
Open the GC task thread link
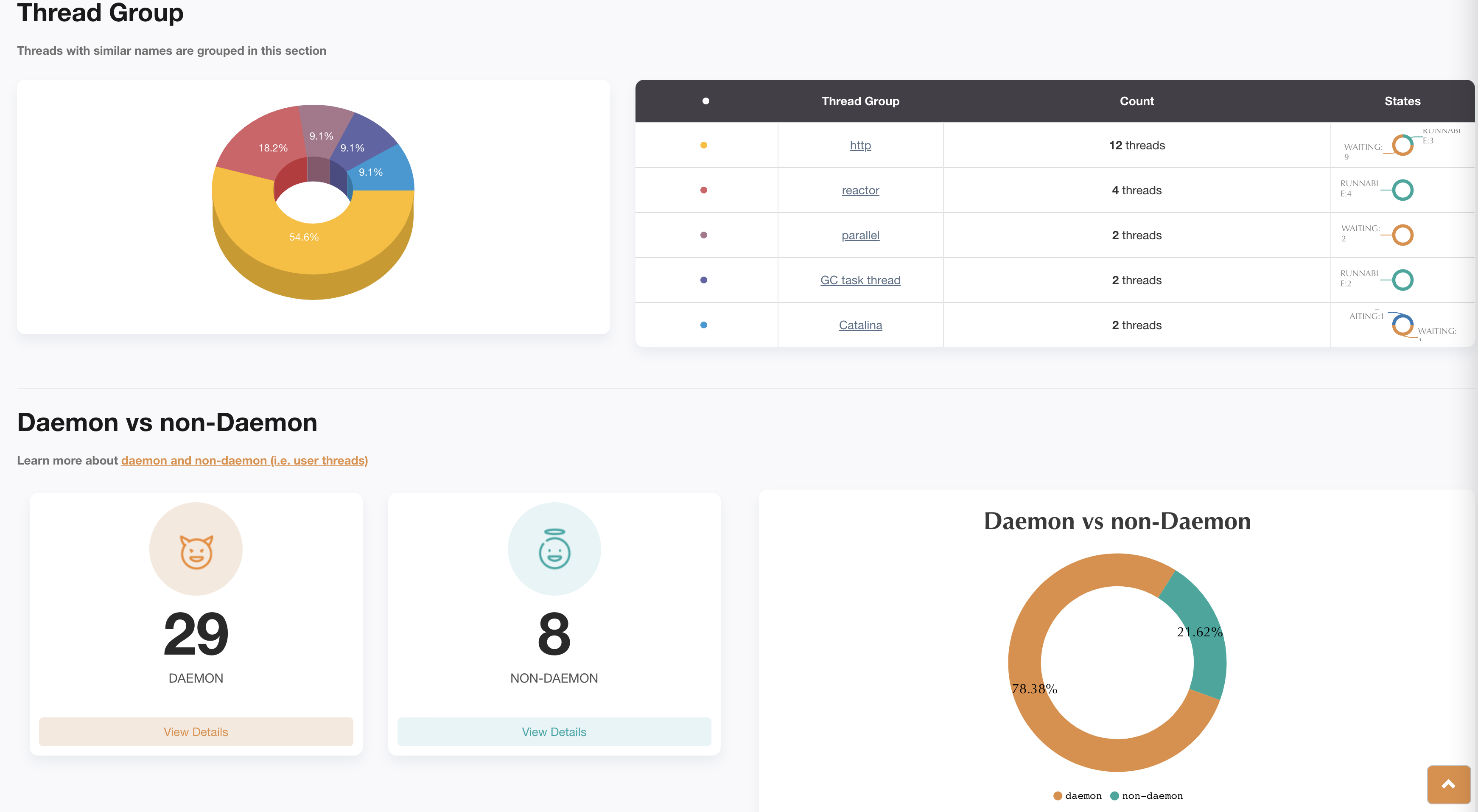click(x=860, y=280)
